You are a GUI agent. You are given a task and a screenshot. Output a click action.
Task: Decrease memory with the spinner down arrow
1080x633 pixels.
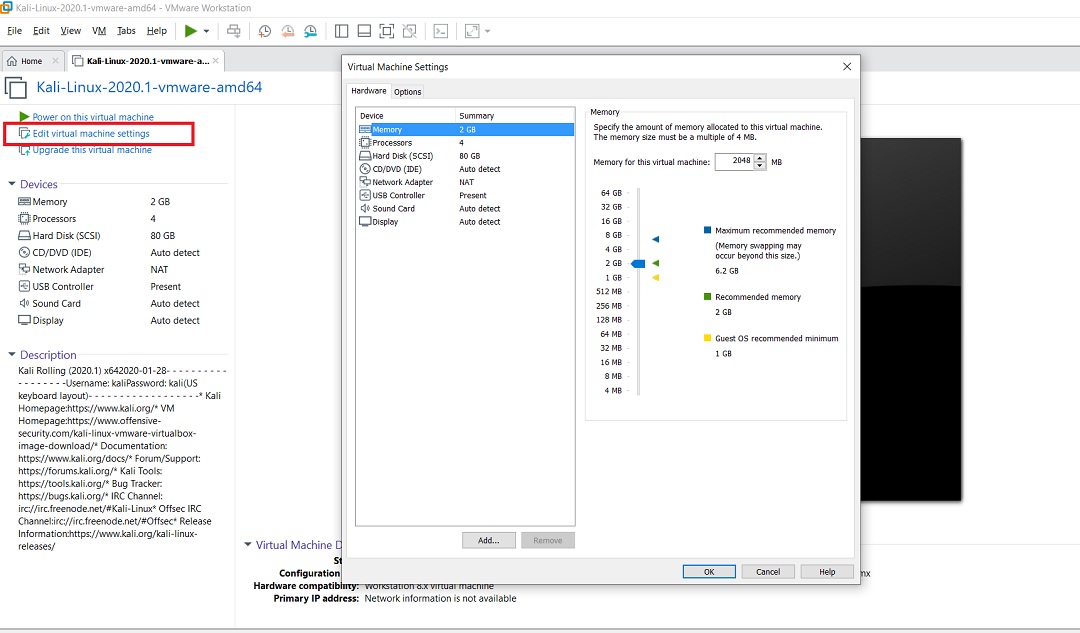pos(760,166)
